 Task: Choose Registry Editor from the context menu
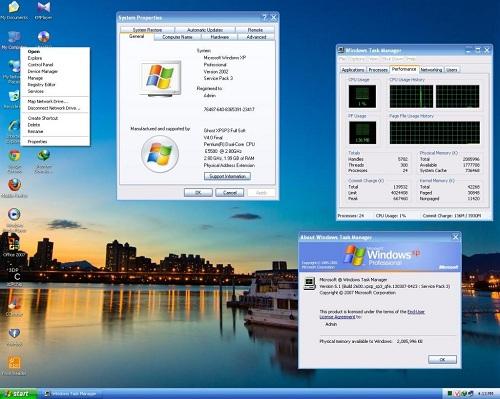(x=41, y=85)
